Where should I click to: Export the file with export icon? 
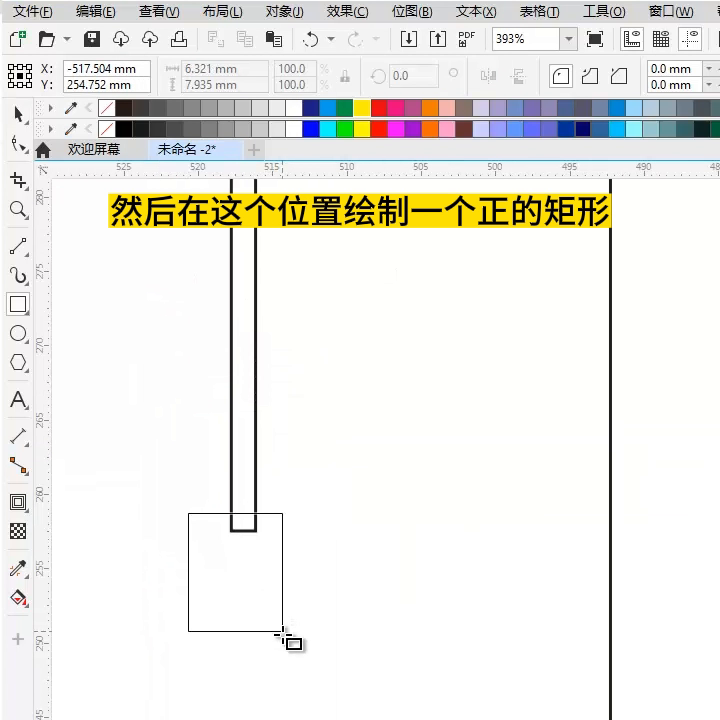pos(438,39)
